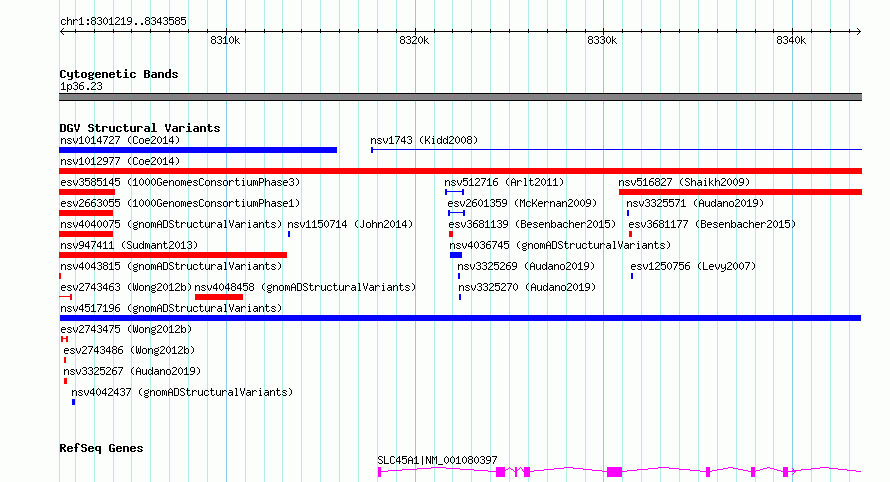
Task: Click the DGV Structural Variants track title
Action: pos(140,128)
